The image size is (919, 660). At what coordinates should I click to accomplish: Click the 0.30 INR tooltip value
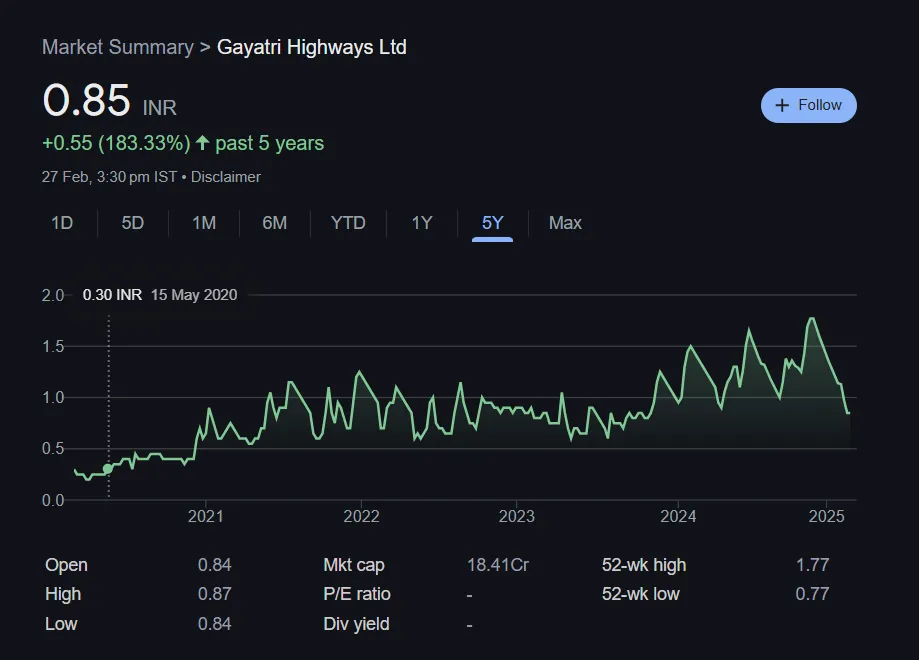(x=113, y=295)
